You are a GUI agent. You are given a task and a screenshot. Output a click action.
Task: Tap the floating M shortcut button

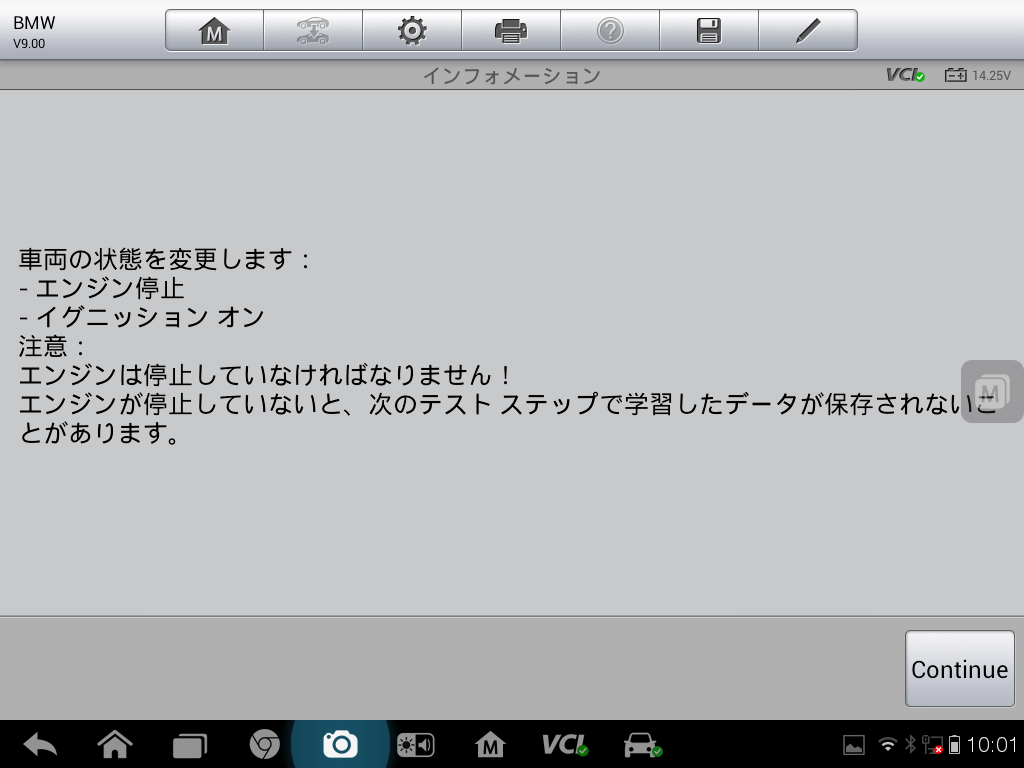(x=991, y=391)
